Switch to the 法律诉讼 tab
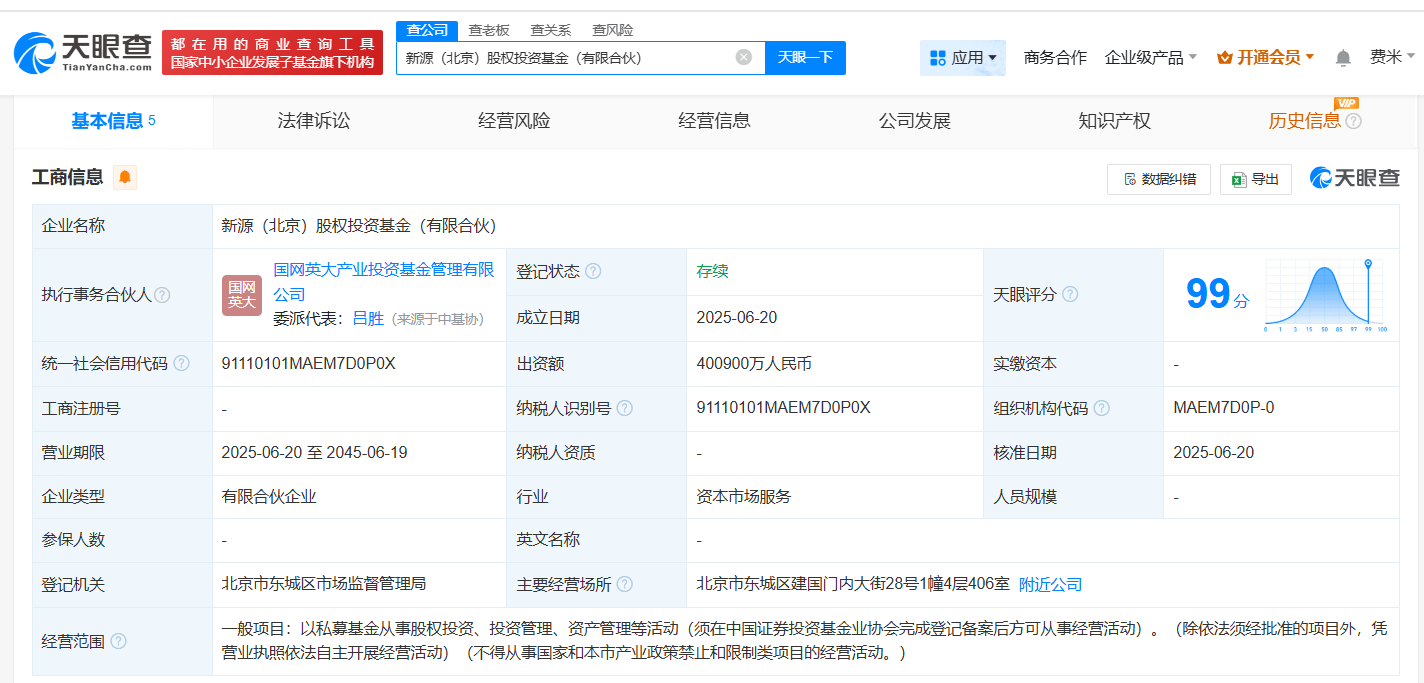 314,121
